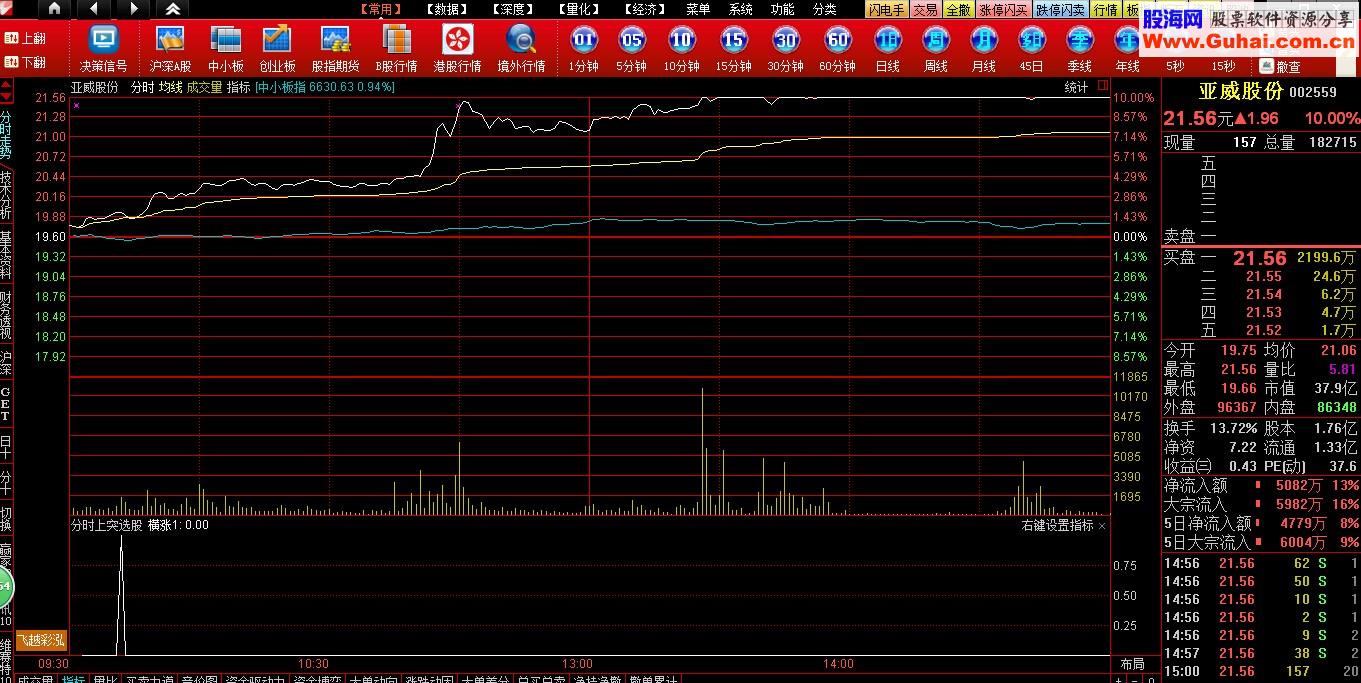Viewport: 1361px width, 683px height.
Task: Switch to 日线 daily chart
Action: (x=887, y=49)
